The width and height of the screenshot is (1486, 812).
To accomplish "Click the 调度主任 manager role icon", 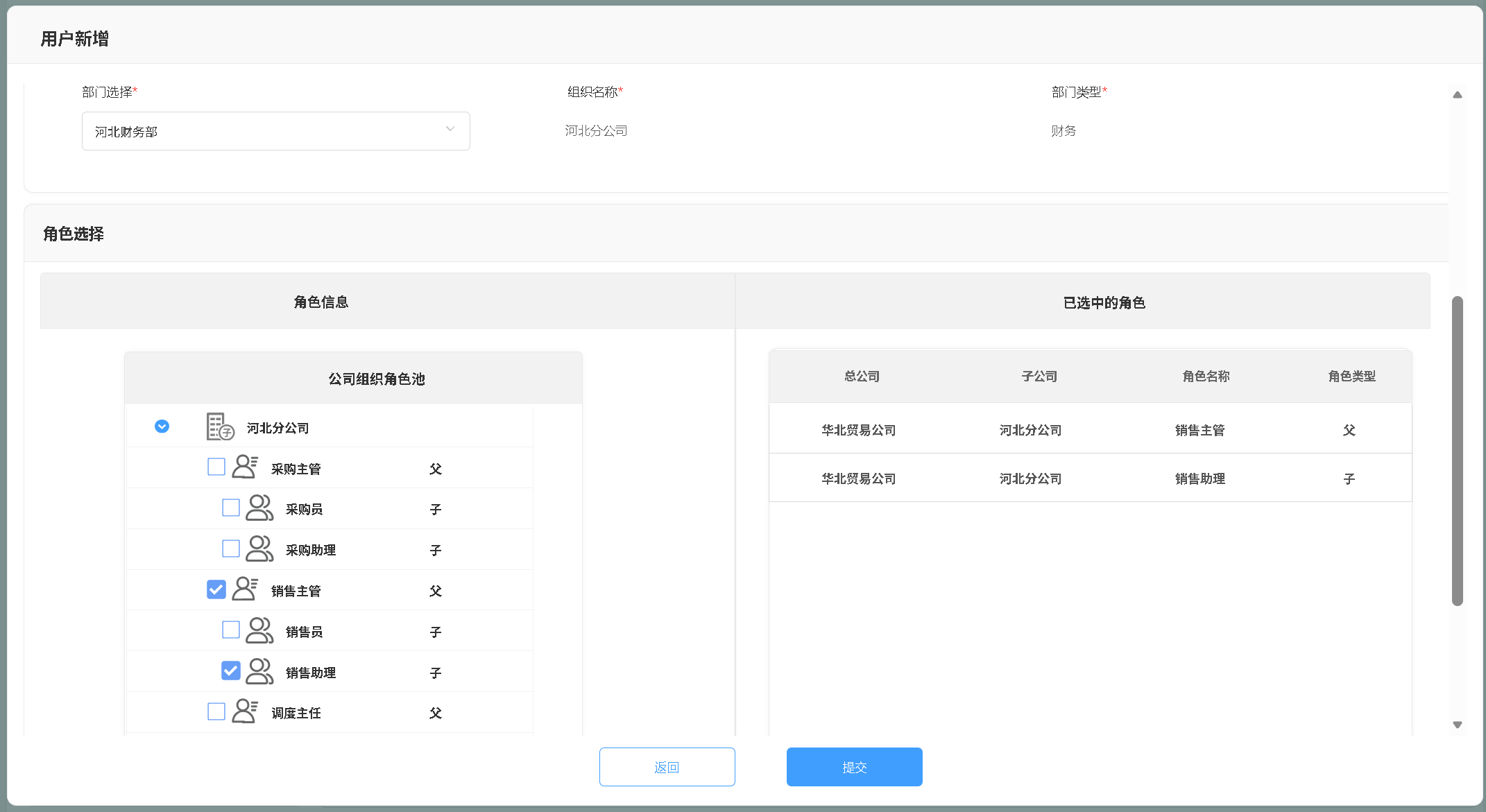I will click(245, 711).
